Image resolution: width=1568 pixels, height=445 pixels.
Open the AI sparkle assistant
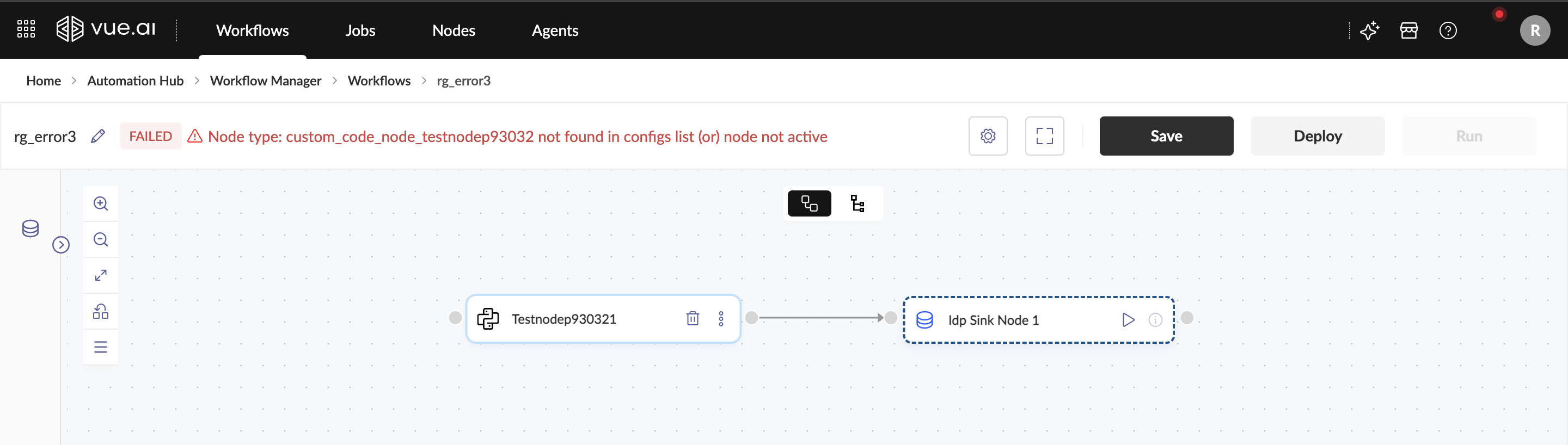pyautogui.click(x=1369, y=30)
